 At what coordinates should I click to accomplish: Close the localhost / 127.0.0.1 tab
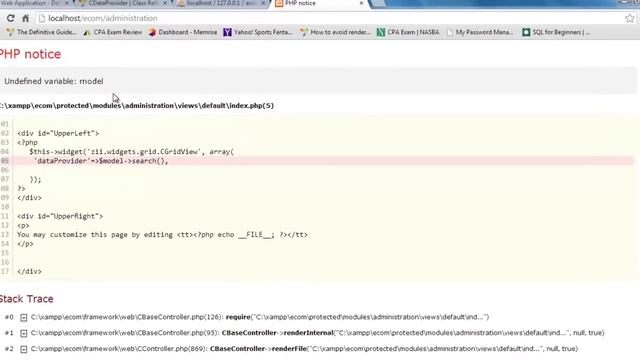(x=263, y=3)
